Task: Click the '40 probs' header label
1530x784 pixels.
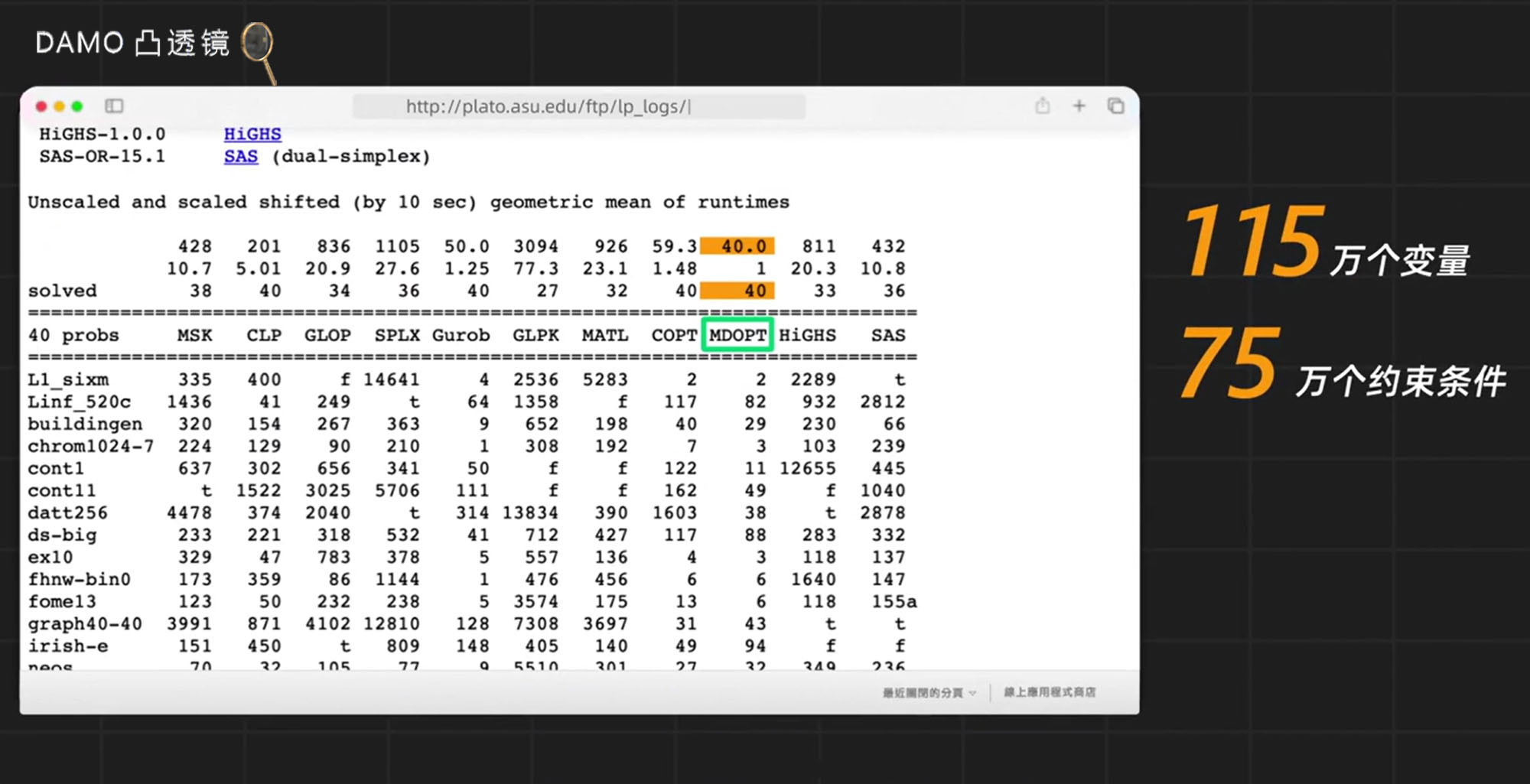Action: click(x=73, y=335)
